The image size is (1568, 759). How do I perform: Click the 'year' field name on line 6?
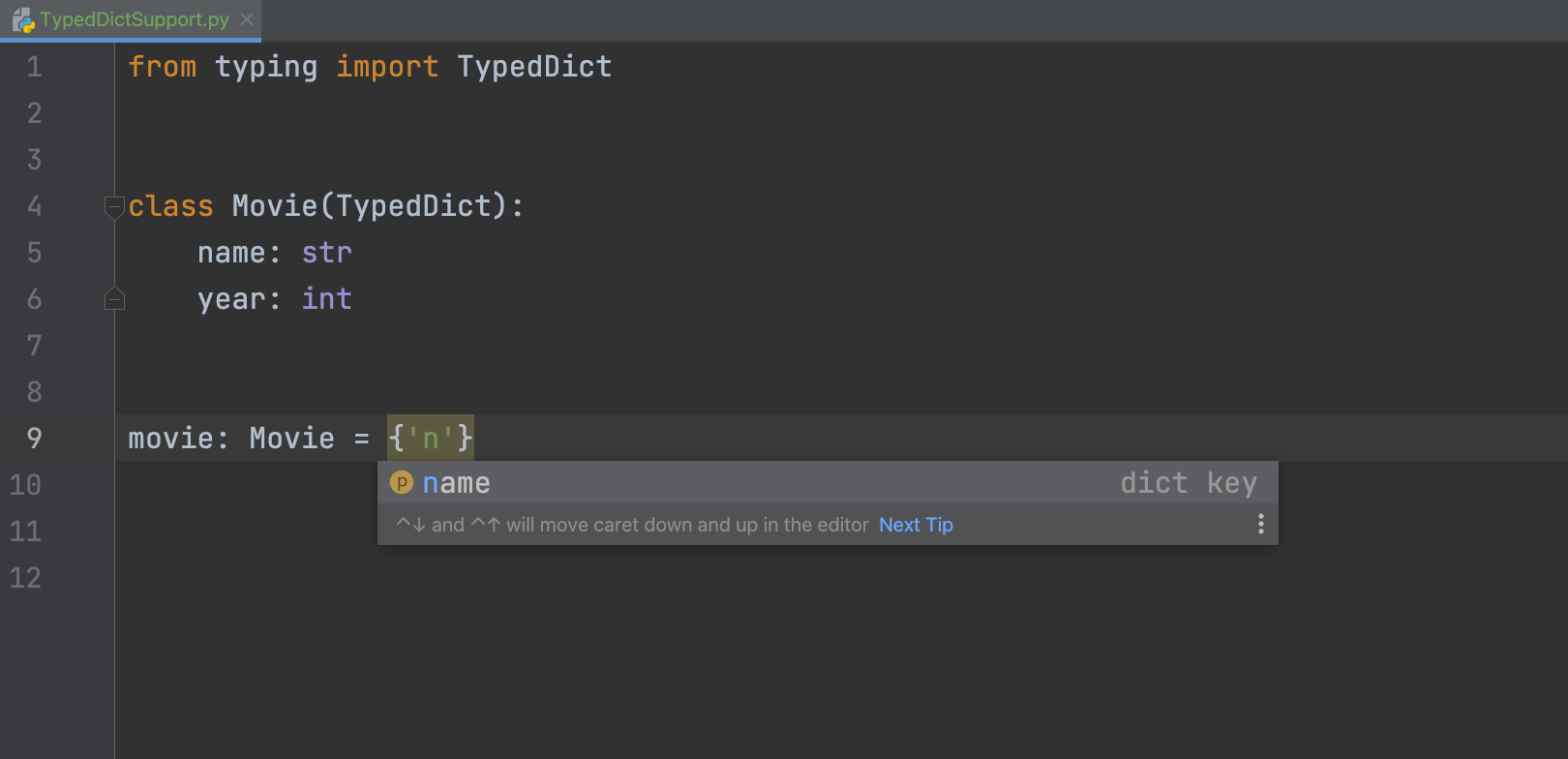click(231, 299)
